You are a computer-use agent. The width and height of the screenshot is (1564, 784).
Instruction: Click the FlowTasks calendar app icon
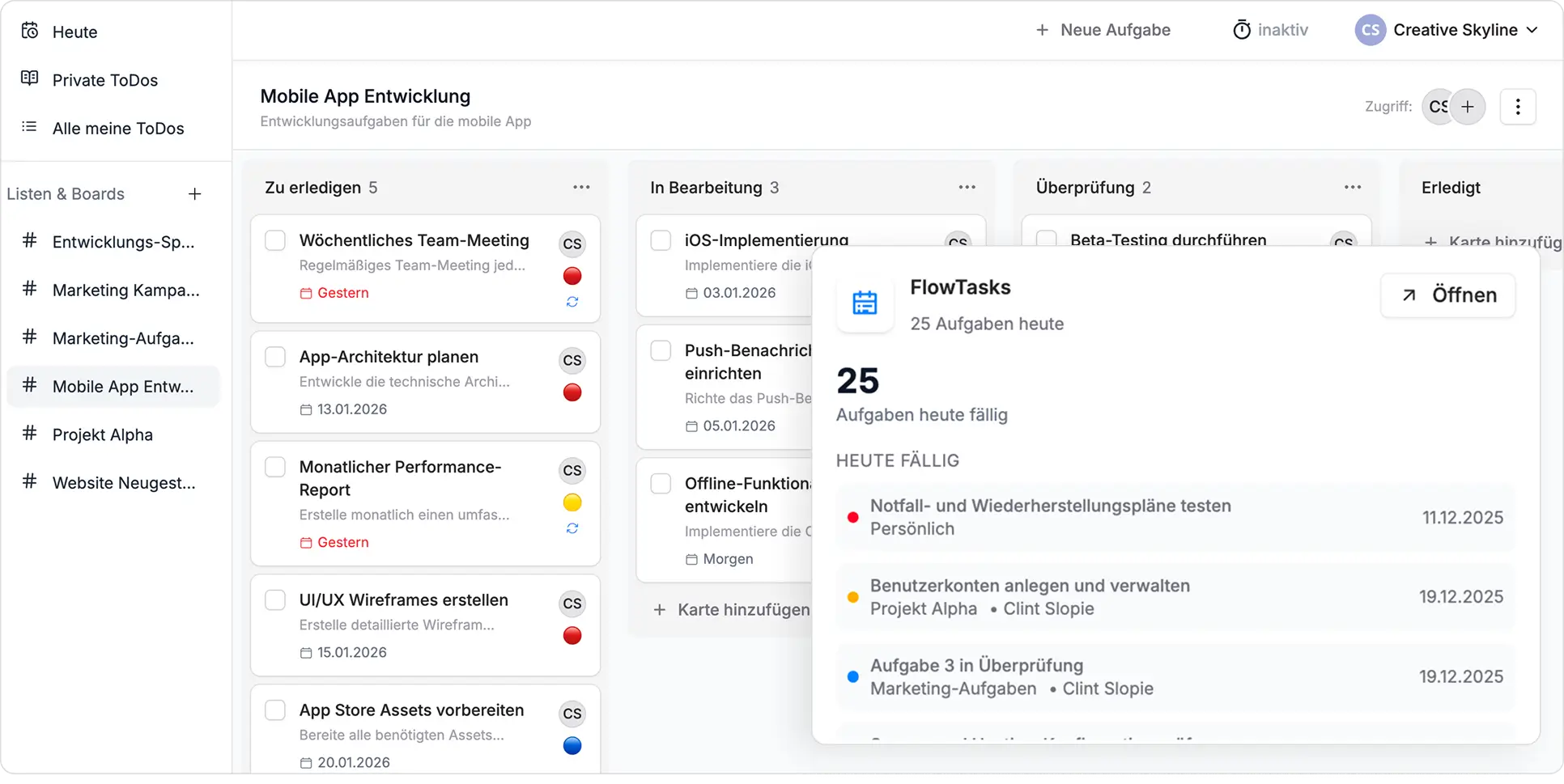click(x=864, y=304)
